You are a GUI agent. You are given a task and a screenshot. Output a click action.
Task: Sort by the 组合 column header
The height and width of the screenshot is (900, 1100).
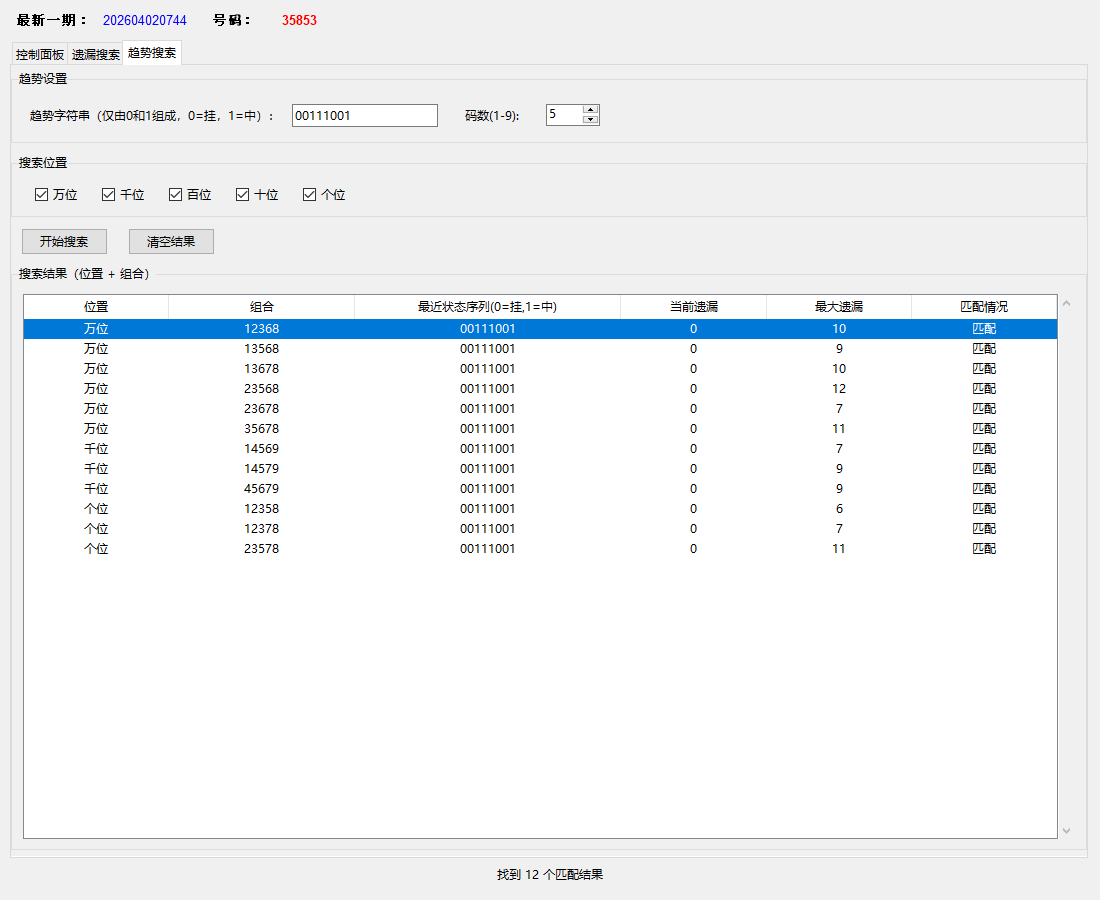(261, 307)
